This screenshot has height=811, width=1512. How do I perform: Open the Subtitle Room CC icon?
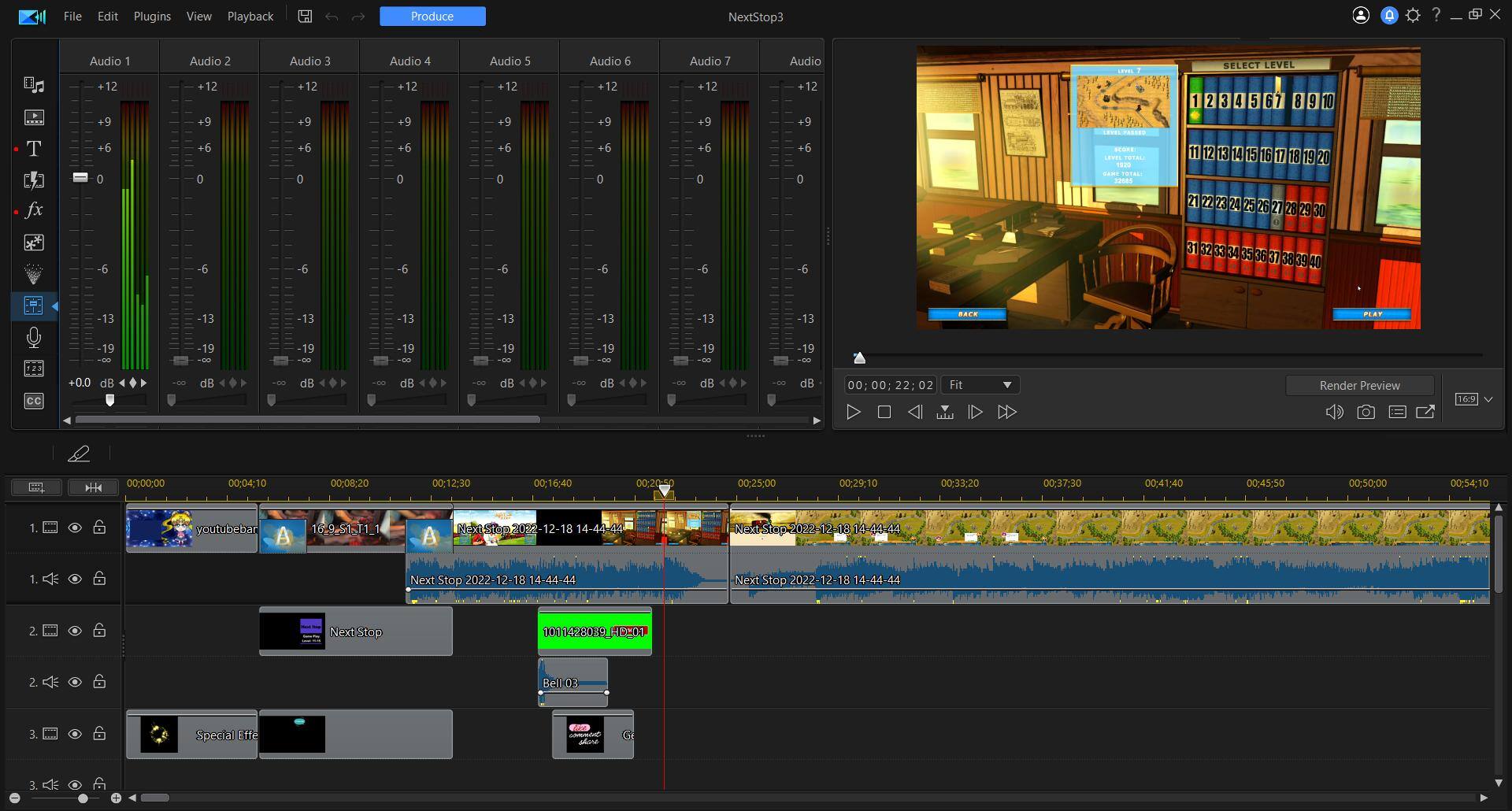click(x=34, y=401)
